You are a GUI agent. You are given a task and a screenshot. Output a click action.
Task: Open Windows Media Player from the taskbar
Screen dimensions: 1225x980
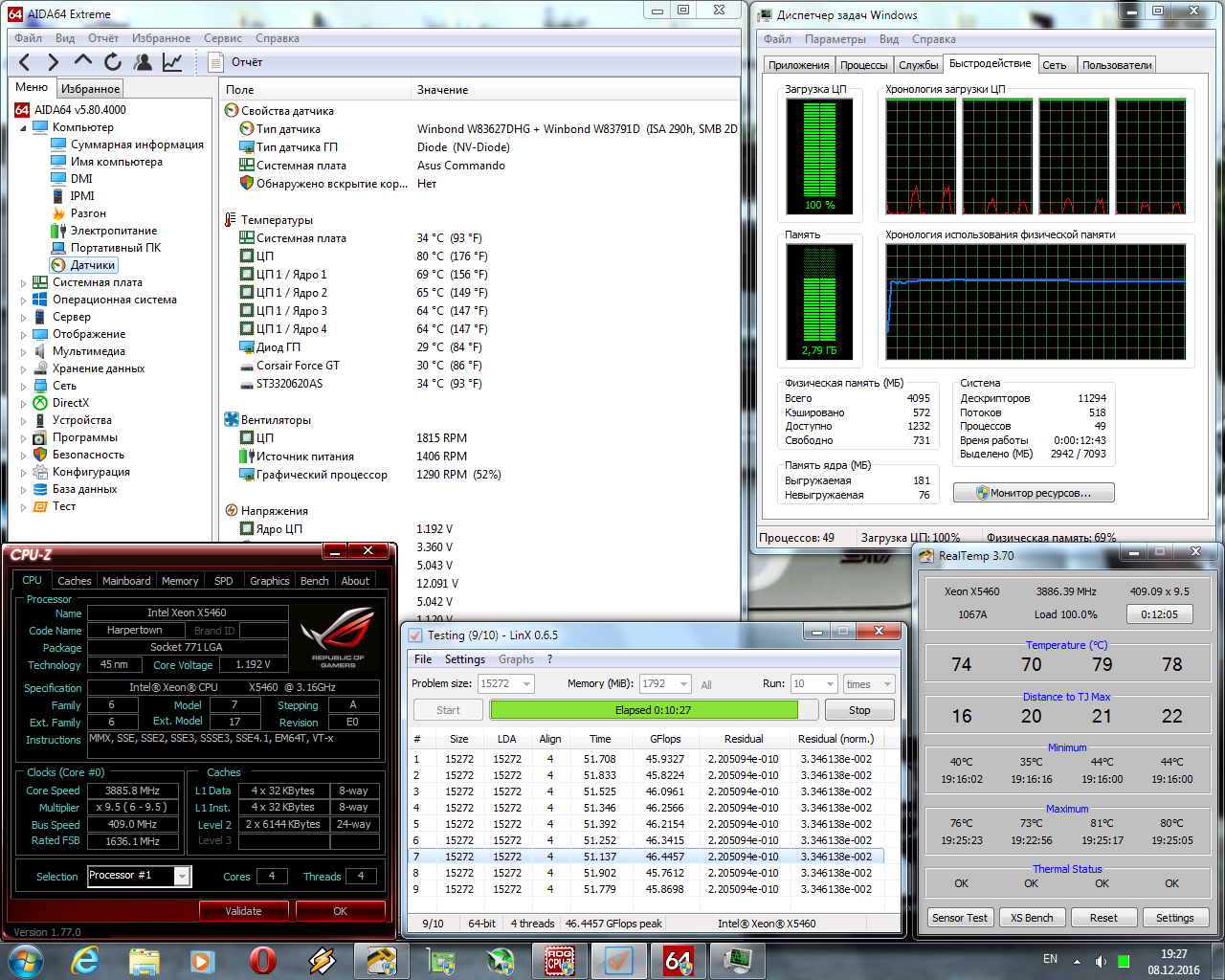203,960
